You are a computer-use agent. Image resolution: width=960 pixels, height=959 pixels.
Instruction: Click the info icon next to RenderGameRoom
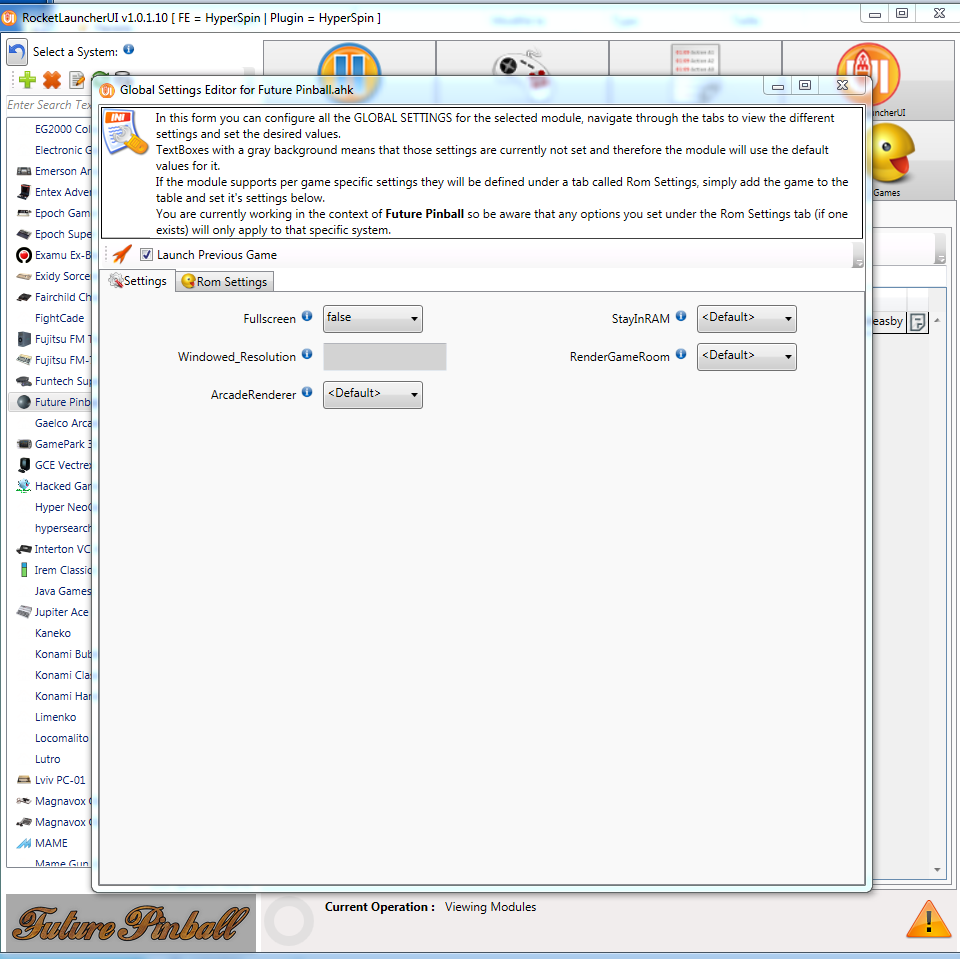tap(681, 355)
